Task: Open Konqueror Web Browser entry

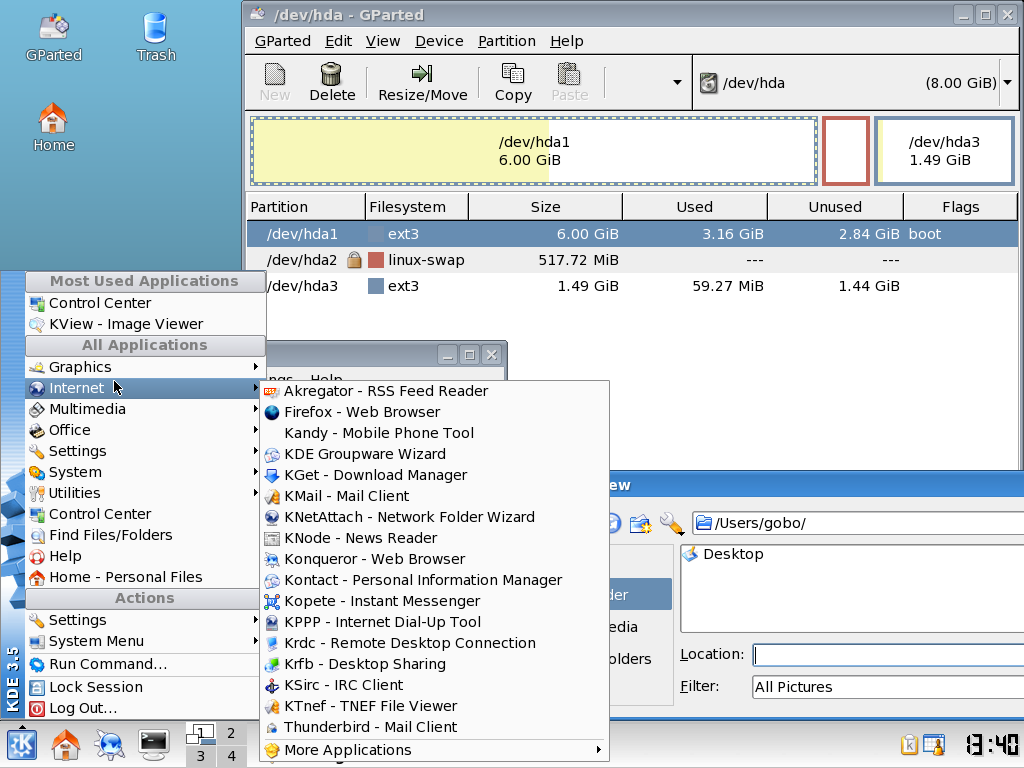Action: coord(434,559)
